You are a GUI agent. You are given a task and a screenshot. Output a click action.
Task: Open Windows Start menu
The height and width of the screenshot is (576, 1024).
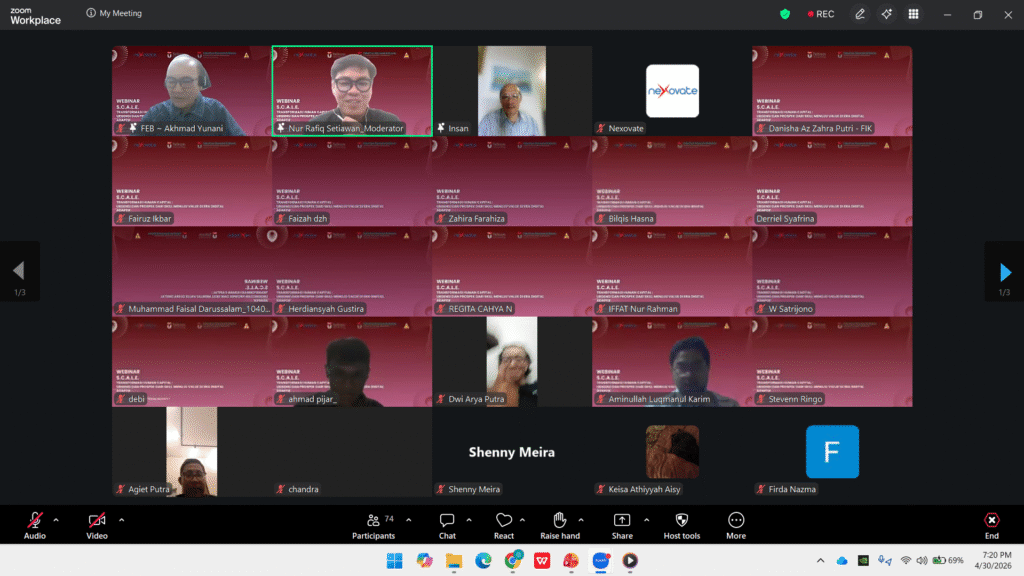[x=394, y=560]
